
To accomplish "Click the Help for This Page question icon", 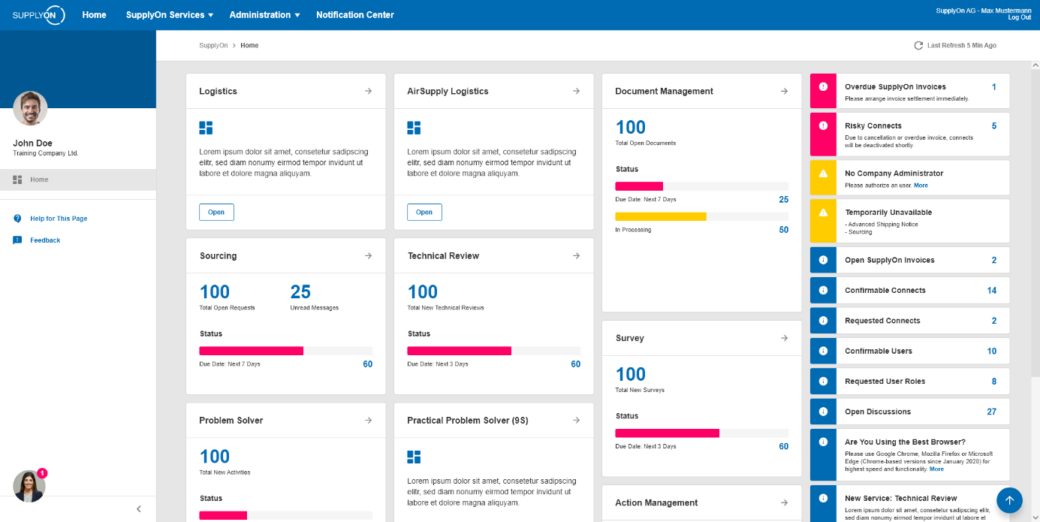I will tap(17, 218).
